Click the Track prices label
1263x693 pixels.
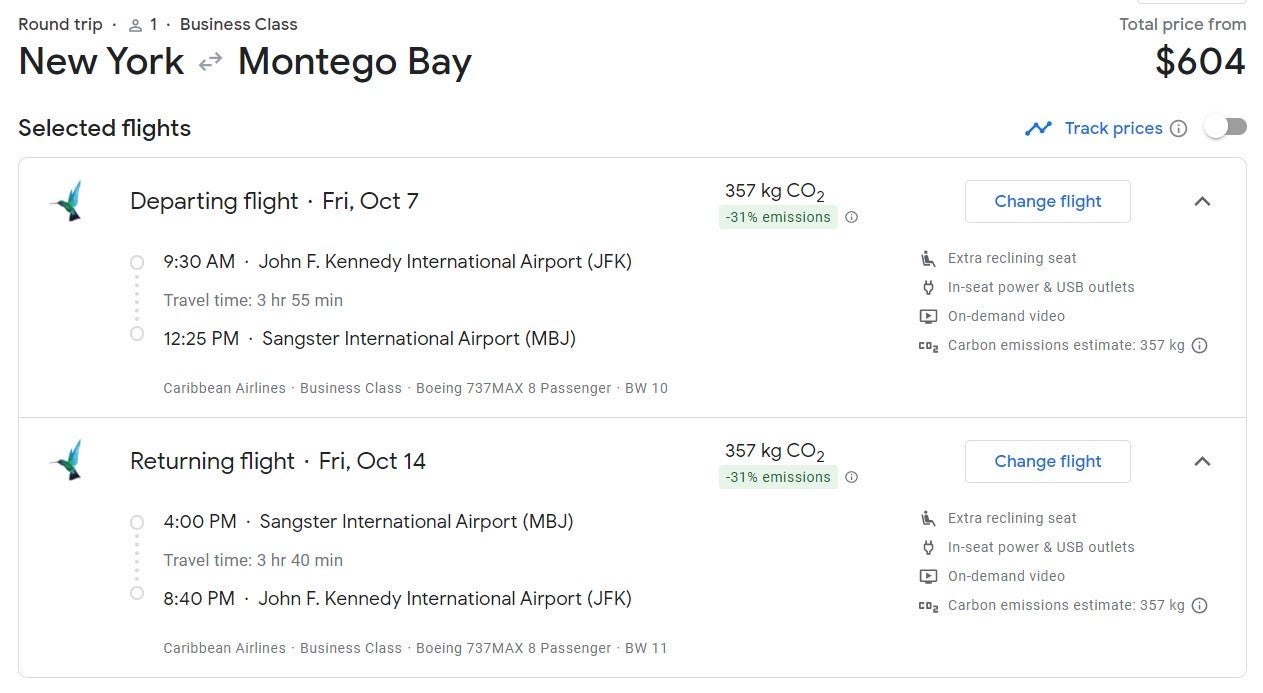tap(1113, 128)
